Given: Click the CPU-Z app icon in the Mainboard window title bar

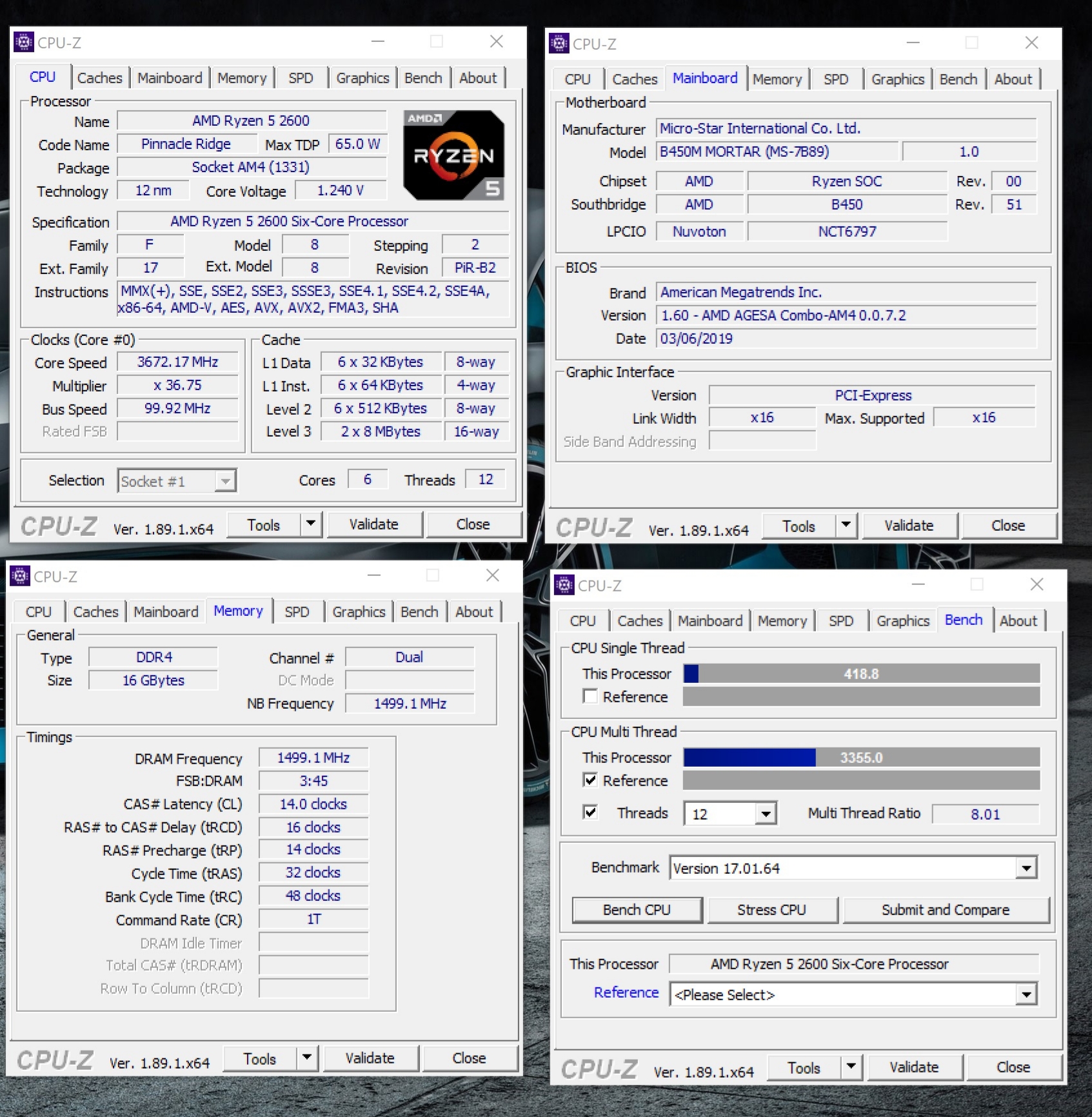Looking at the screenshot, I should tap(559, 43).
